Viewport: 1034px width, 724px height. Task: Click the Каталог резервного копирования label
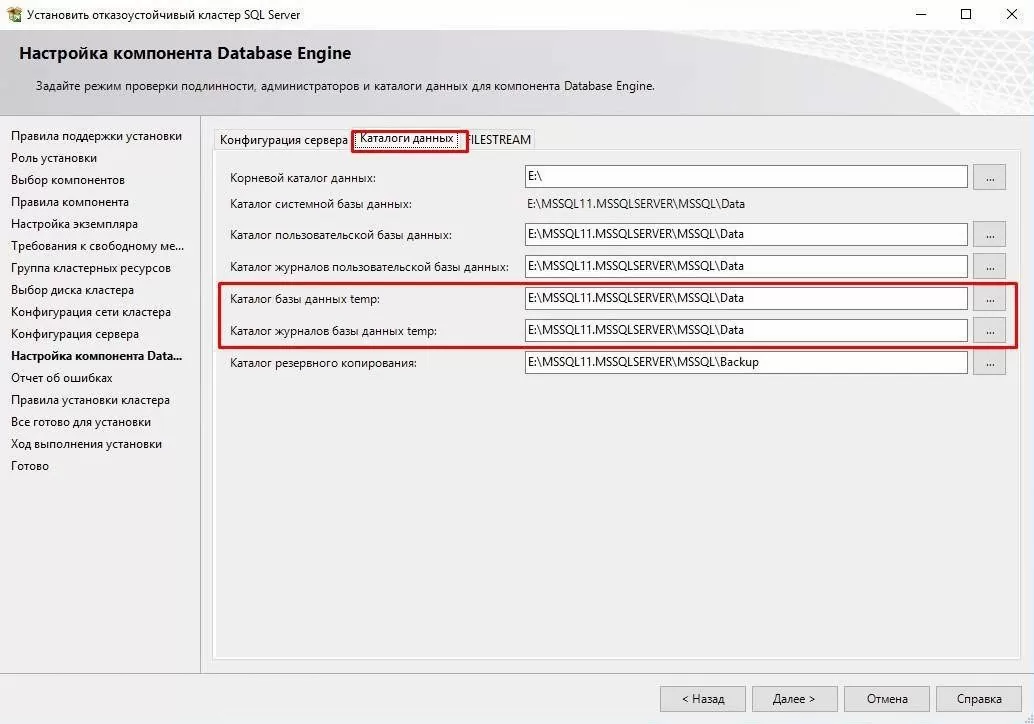323,363
